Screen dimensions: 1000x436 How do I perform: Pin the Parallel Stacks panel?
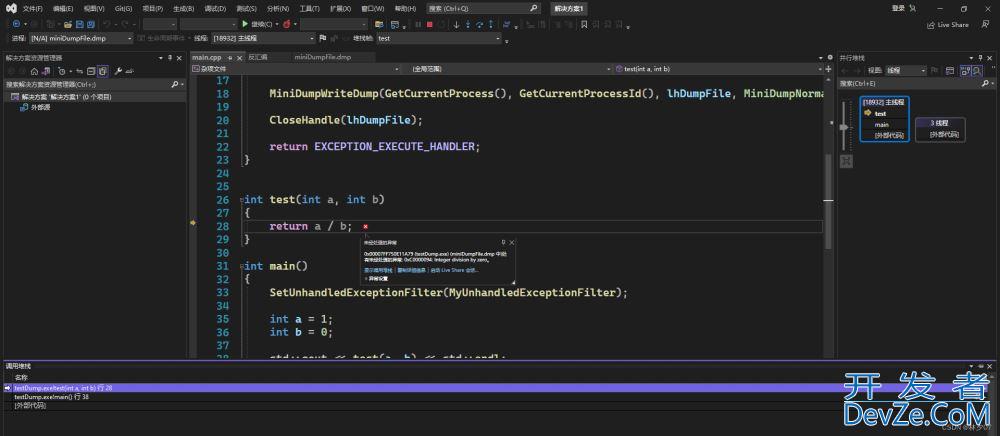[x=980, y=58]
